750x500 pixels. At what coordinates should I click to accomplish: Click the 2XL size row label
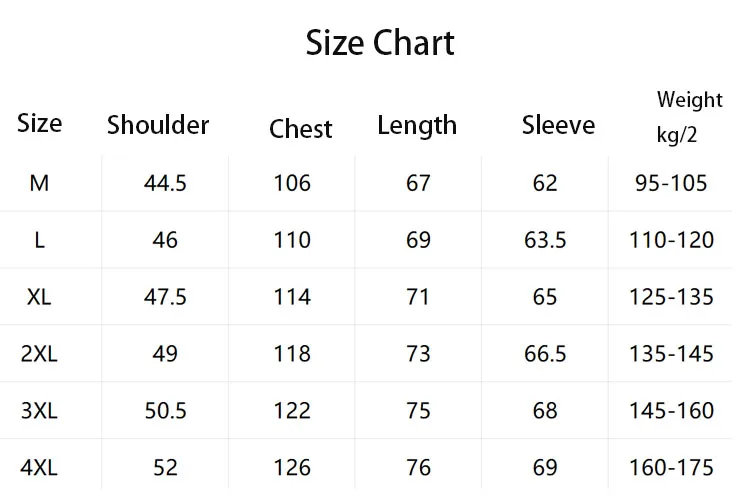click(39, 354)
